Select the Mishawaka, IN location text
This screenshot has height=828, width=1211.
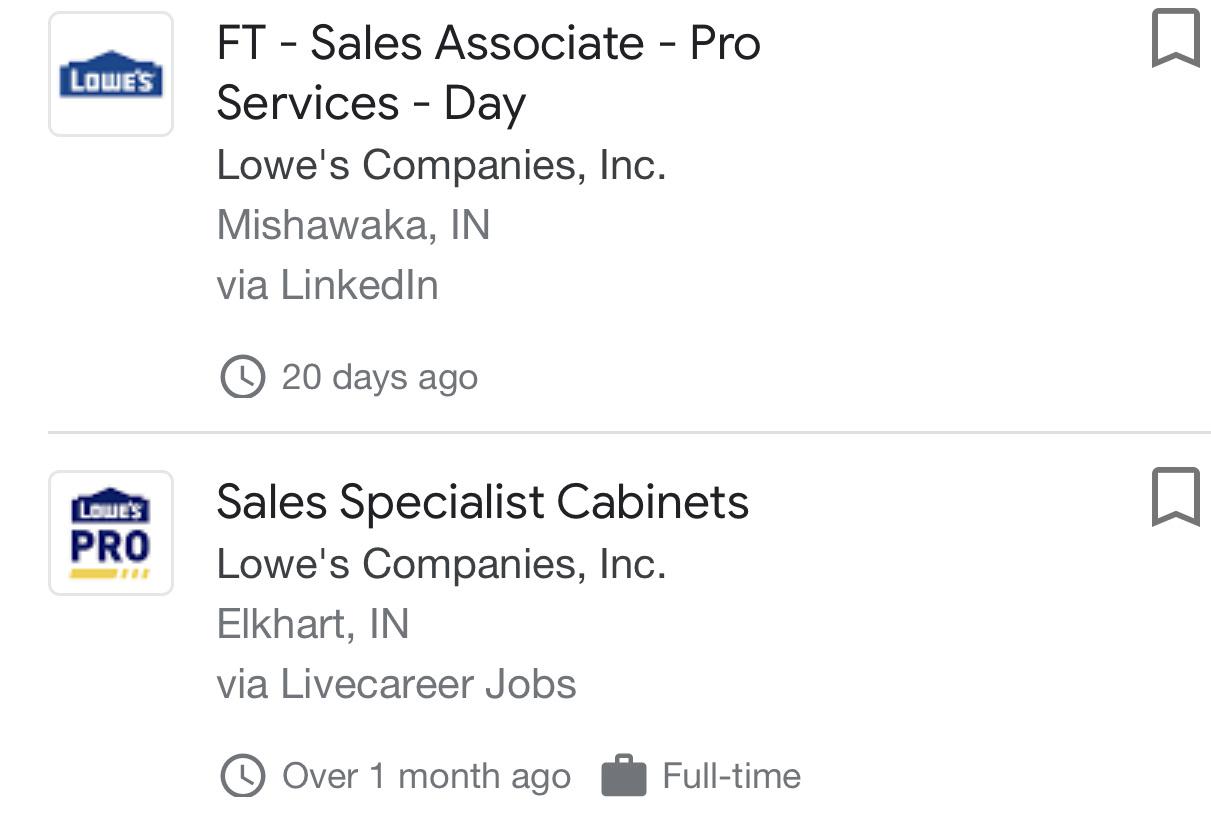coord(353,224)
